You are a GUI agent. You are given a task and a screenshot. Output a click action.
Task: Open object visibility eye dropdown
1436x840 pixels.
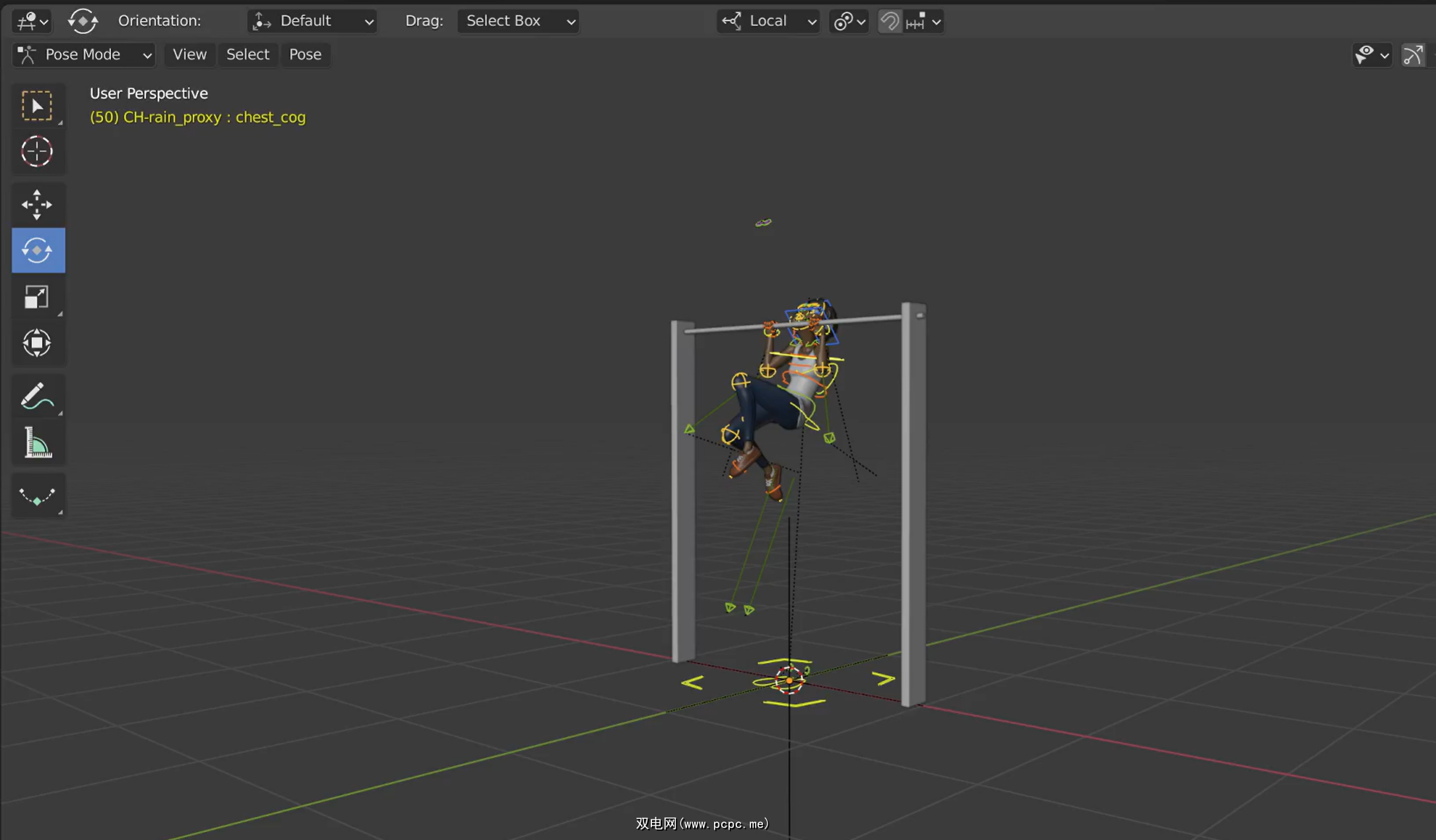click(1371, 55)
